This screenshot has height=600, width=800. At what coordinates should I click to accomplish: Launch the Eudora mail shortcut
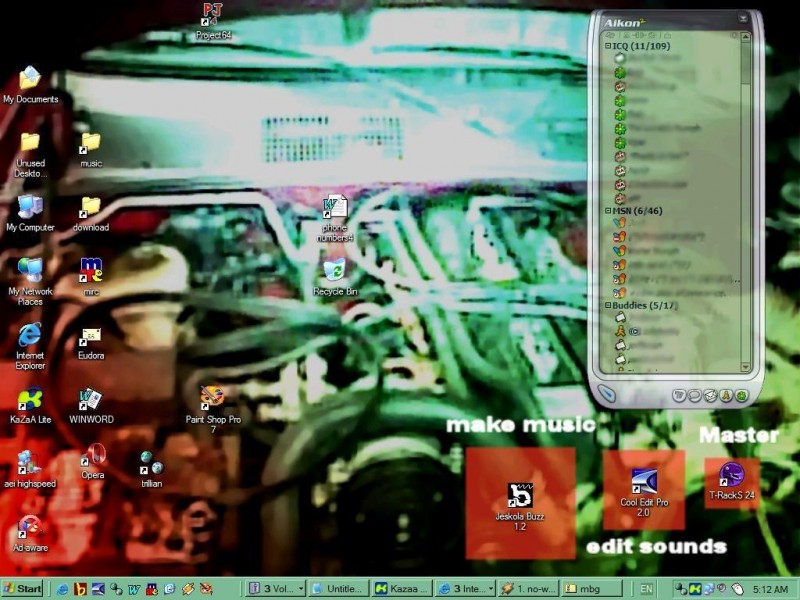coord(91,344)
